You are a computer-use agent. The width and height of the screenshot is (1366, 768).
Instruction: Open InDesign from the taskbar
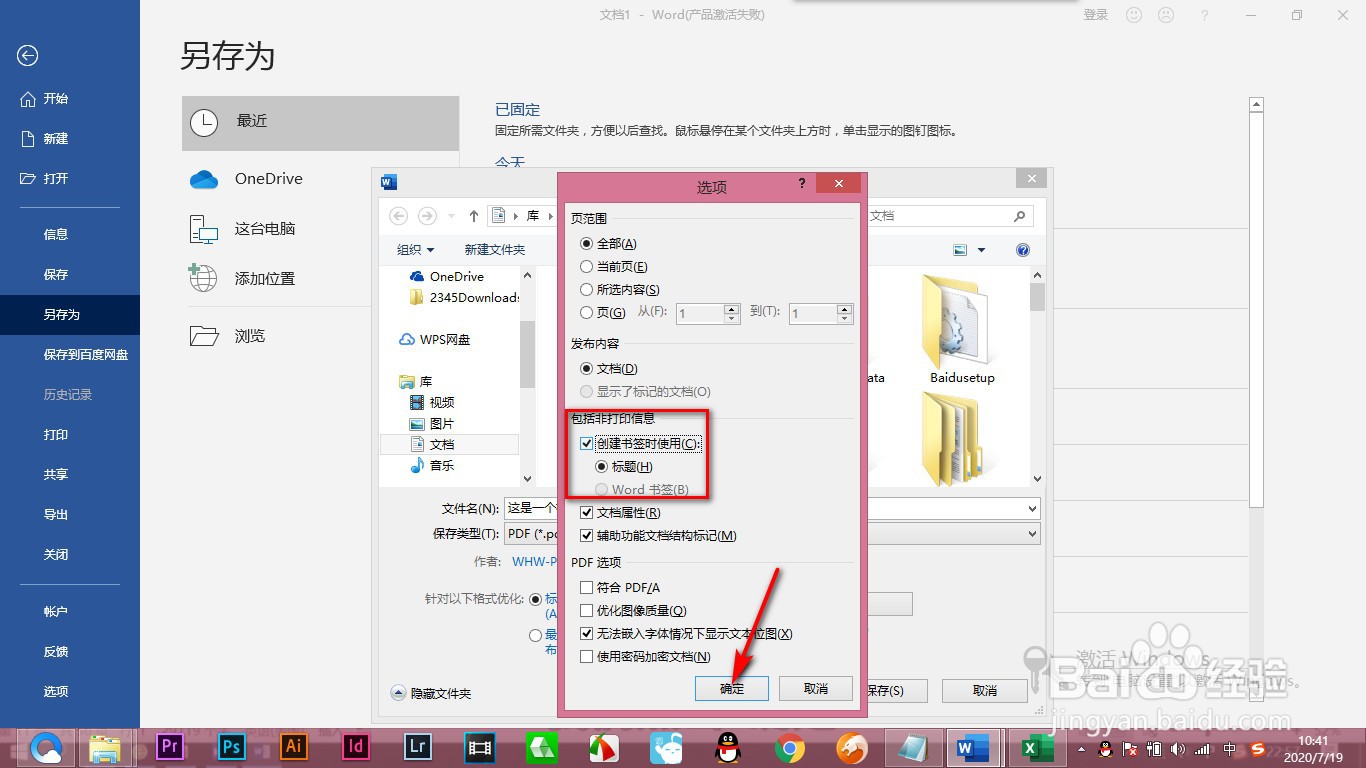tap(356, 746)
